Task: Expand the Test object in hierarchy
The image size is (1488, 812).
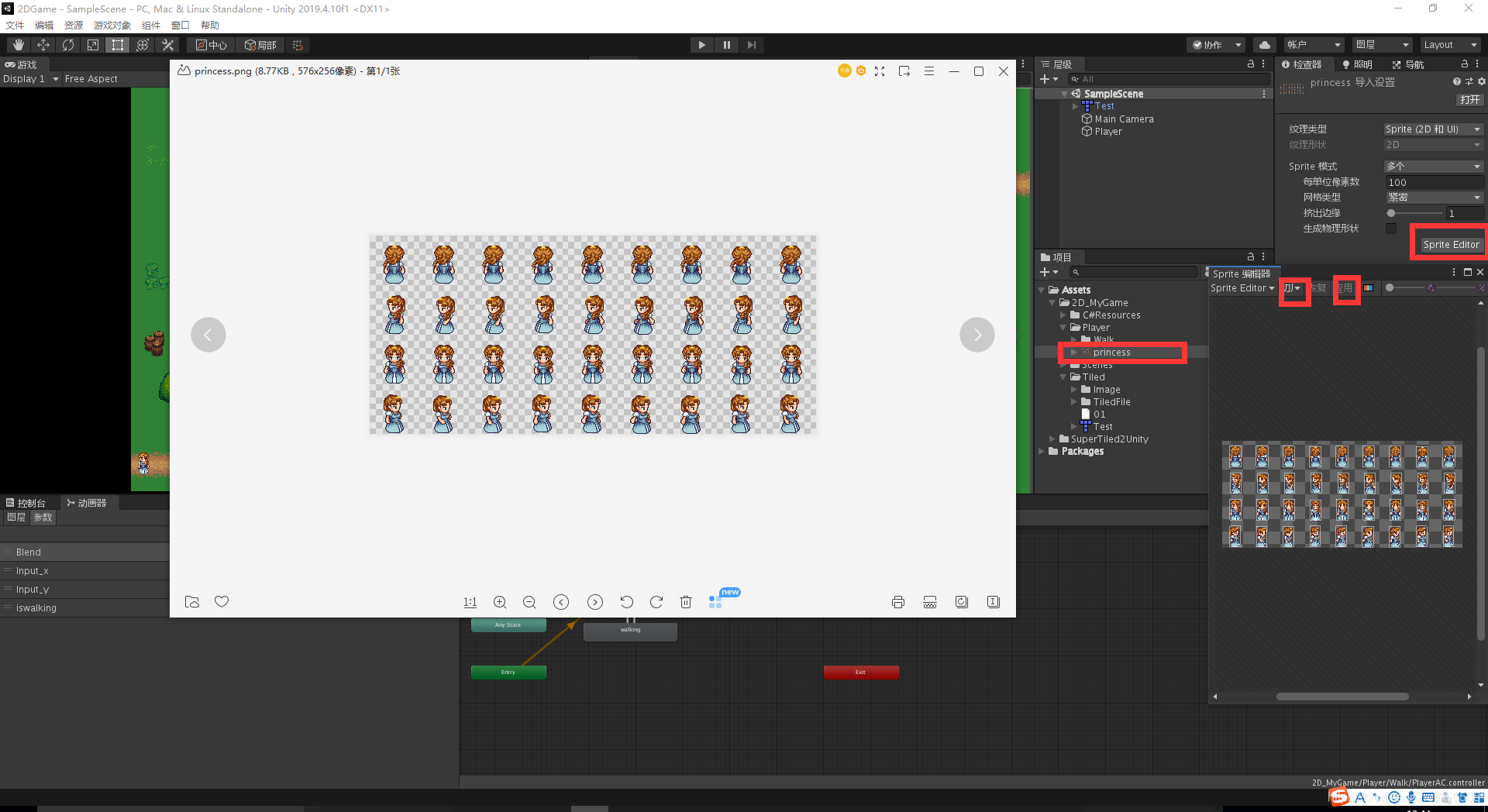Action: (1075, 106)
